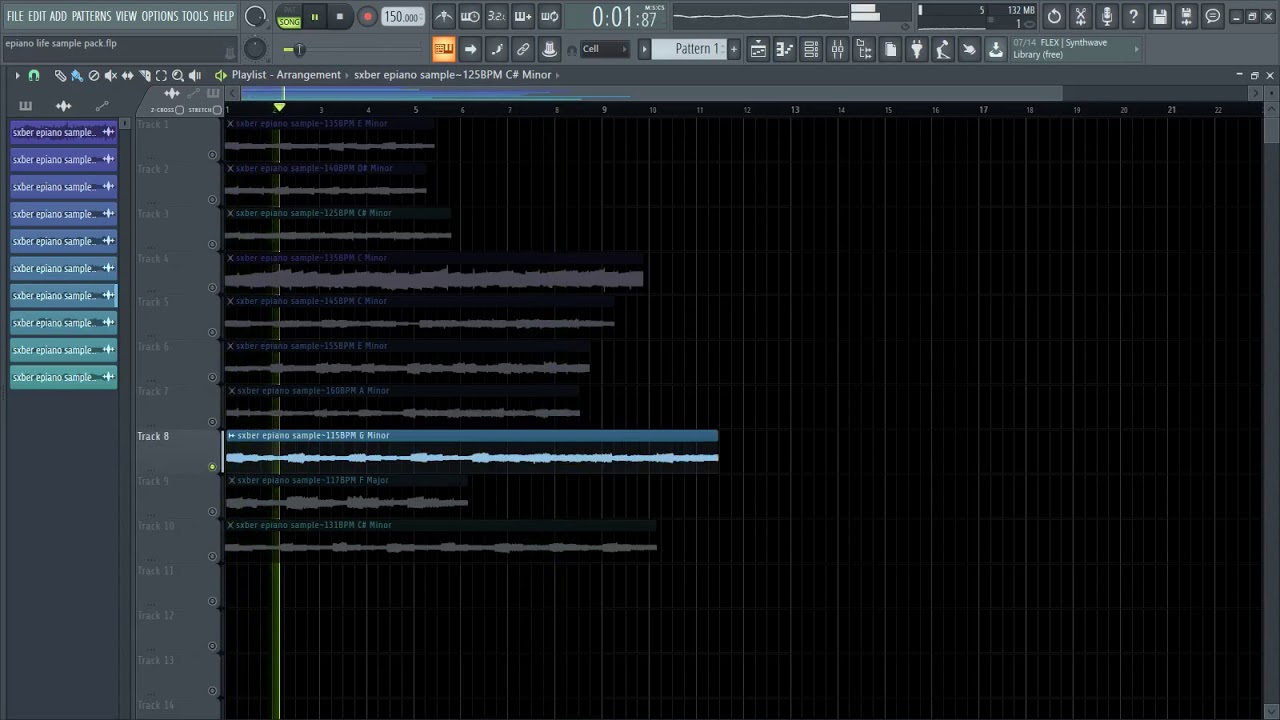This screenshot has width=1280, height=720.
Task: Toggle the STRETCH checkbox
Action: [x=217, y=110]
